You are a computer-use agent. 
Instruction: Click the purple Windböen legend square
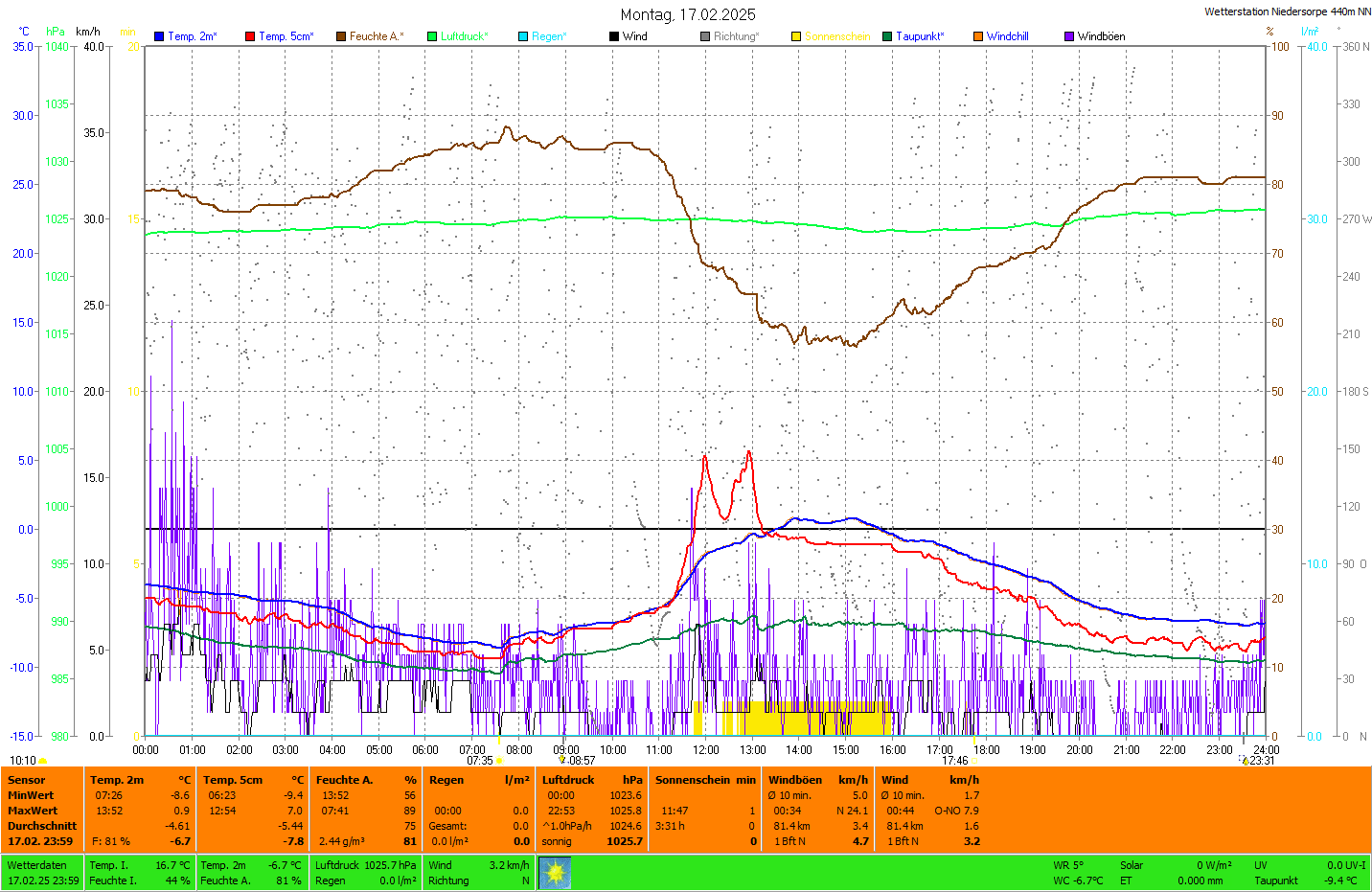pos(1069,36)
